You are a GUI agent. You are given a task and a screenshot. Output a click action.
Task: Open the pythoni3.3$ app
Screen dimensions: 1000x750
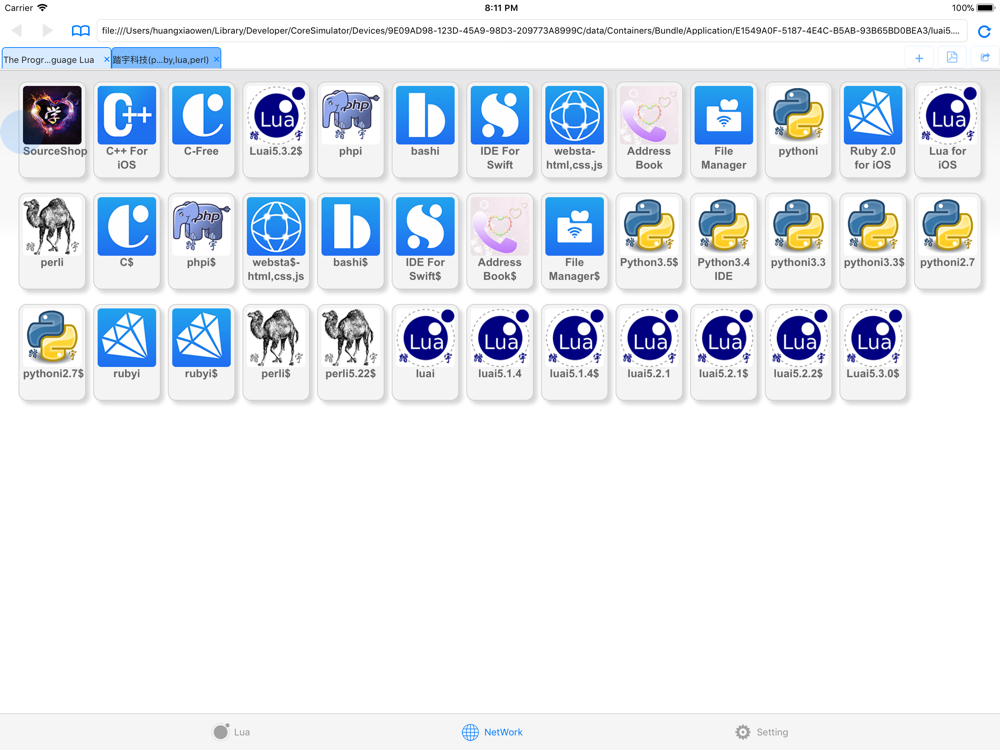873,241
